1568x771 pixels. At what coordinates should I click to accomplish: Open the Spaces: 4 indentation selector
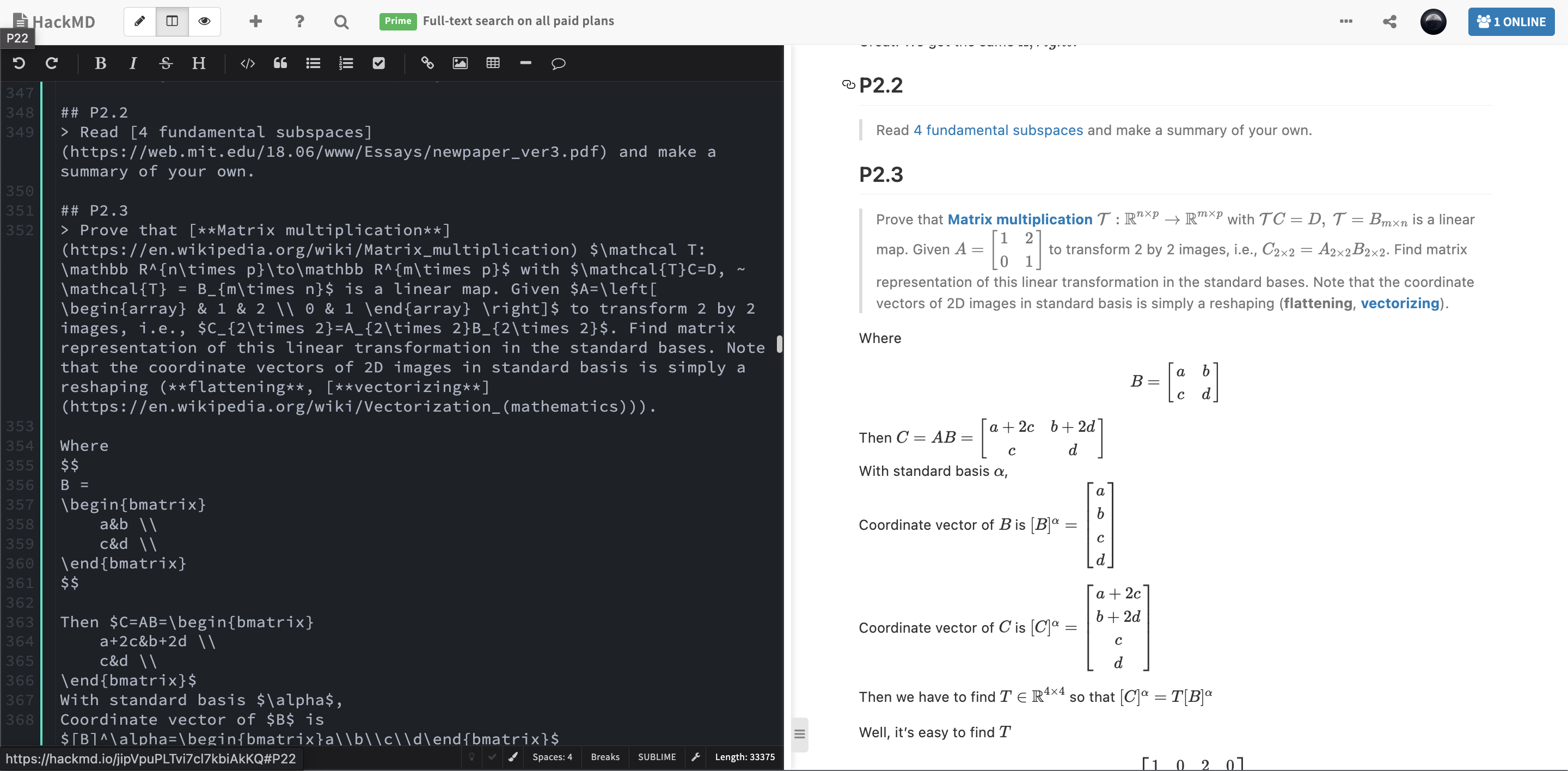[x=552, y=757]
